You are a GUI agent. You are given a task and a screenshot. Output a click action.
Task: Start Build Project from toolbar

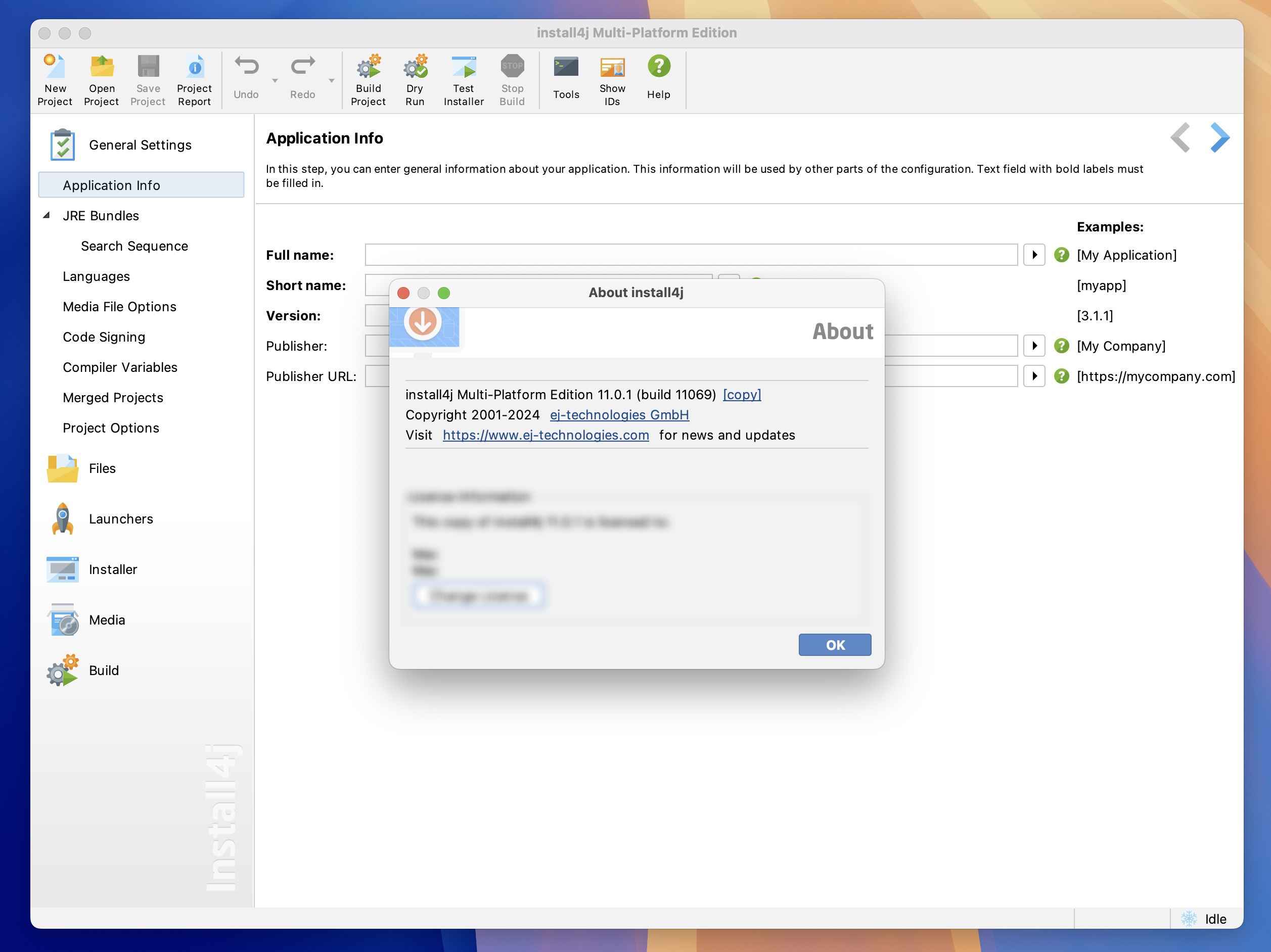369,80
